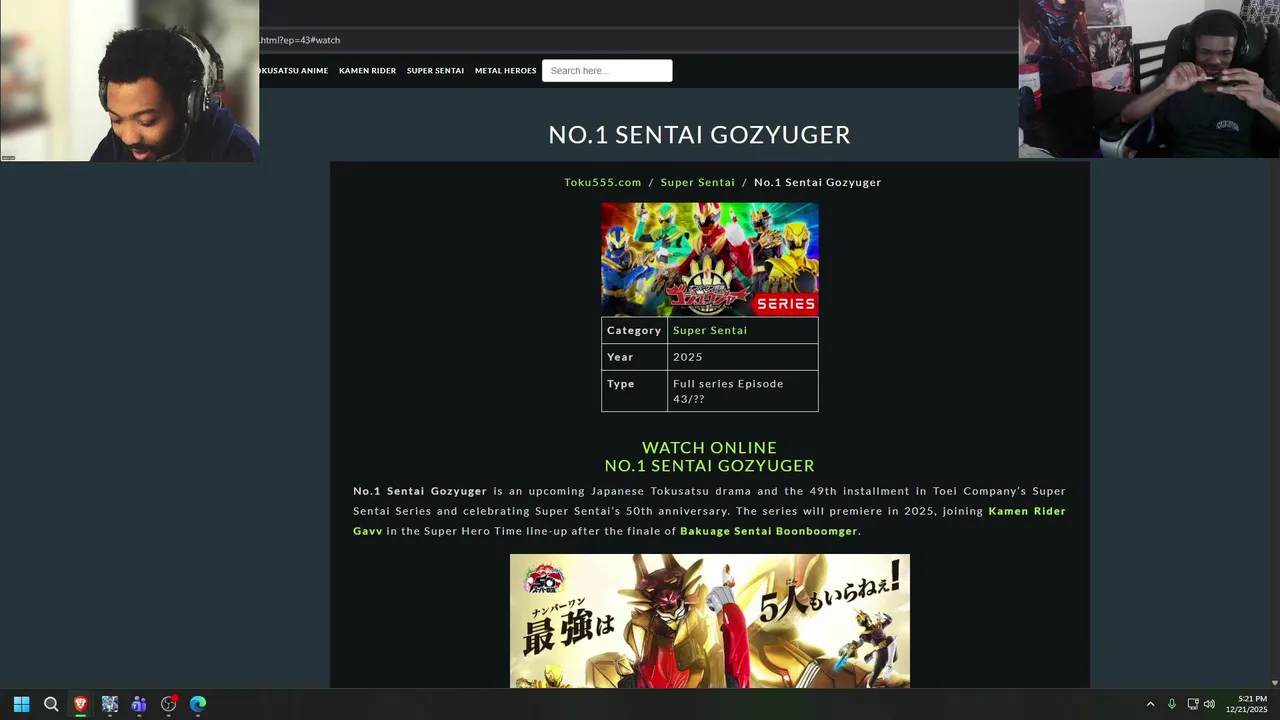
Task: Open Microsoft Edge from the taskbar
Action: coord(198,704)
